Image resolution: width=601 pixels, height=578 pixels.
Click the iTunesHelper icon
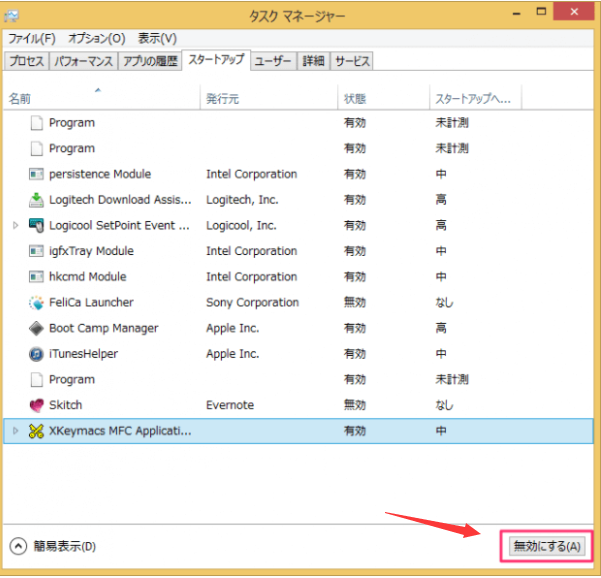tap(36, 354)
